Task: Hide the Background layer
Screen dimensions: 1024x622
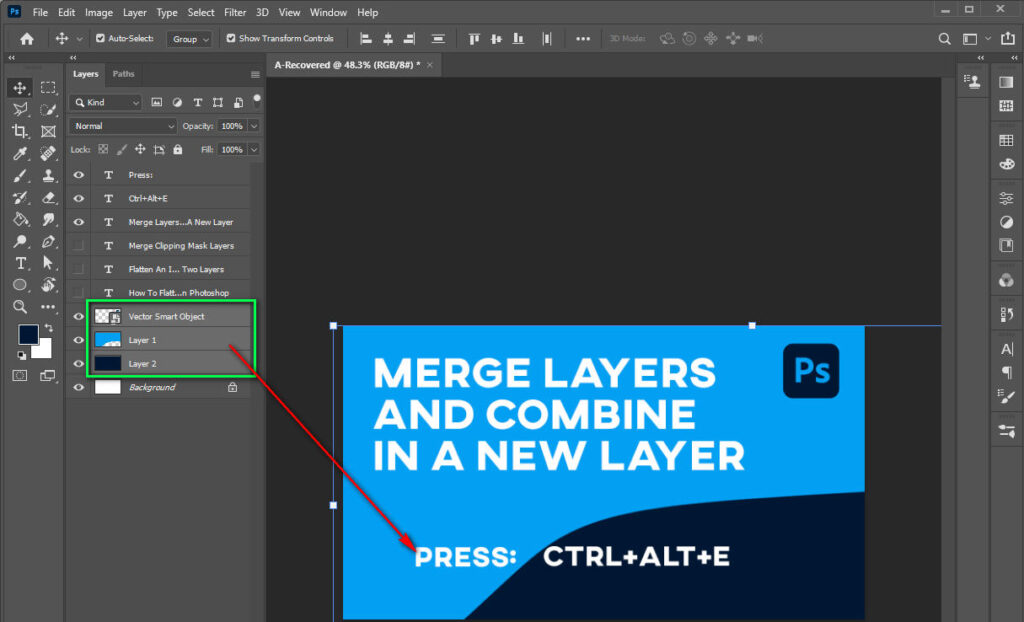Action: pyautogui.click(x=78, y=387)
